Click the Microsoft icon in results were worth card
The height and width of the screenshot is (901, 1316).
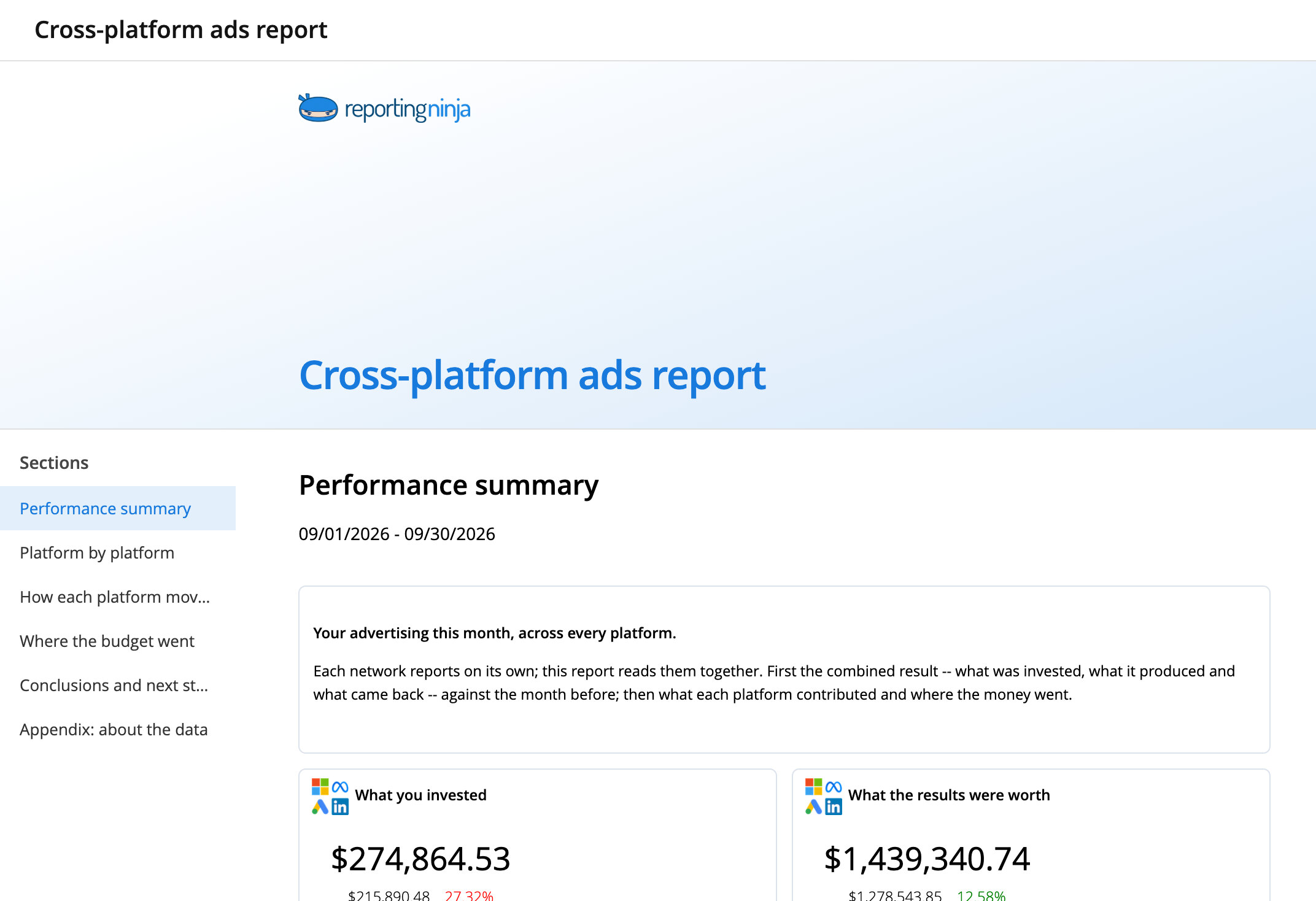tap(813, 786)
